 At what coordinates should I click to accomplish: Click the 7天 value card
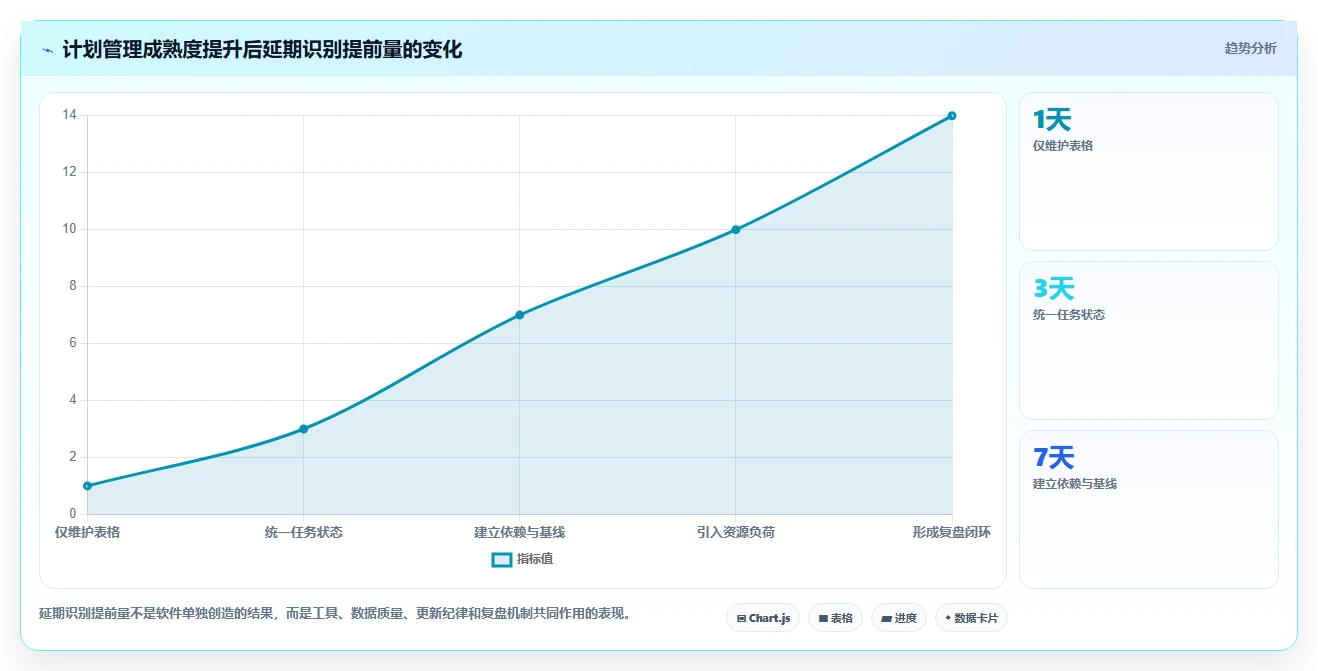pyautogui.click(x=1149, y=509)
